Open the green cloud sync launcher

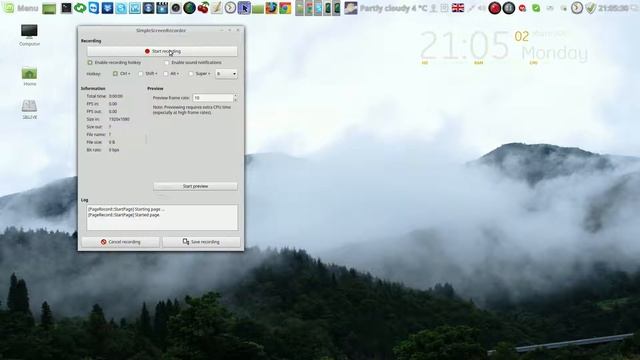point(80,8)
